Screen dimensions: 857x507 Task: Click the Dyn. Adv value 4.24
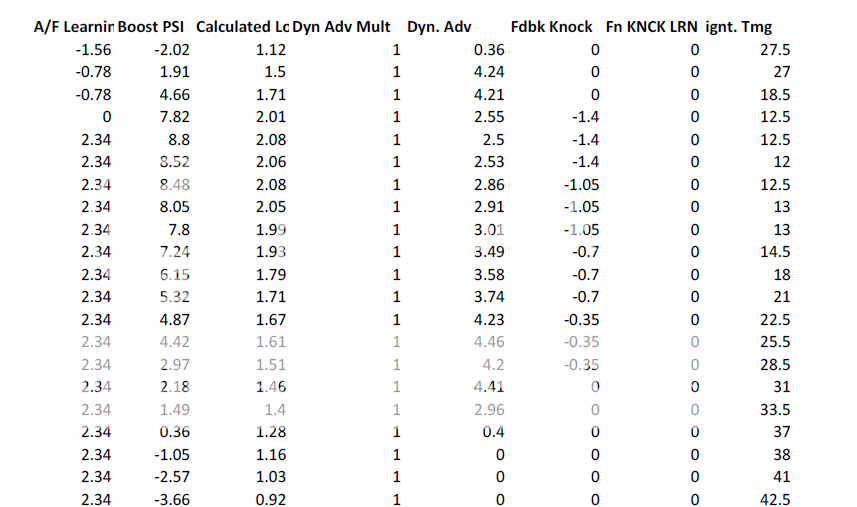(489, 72)
